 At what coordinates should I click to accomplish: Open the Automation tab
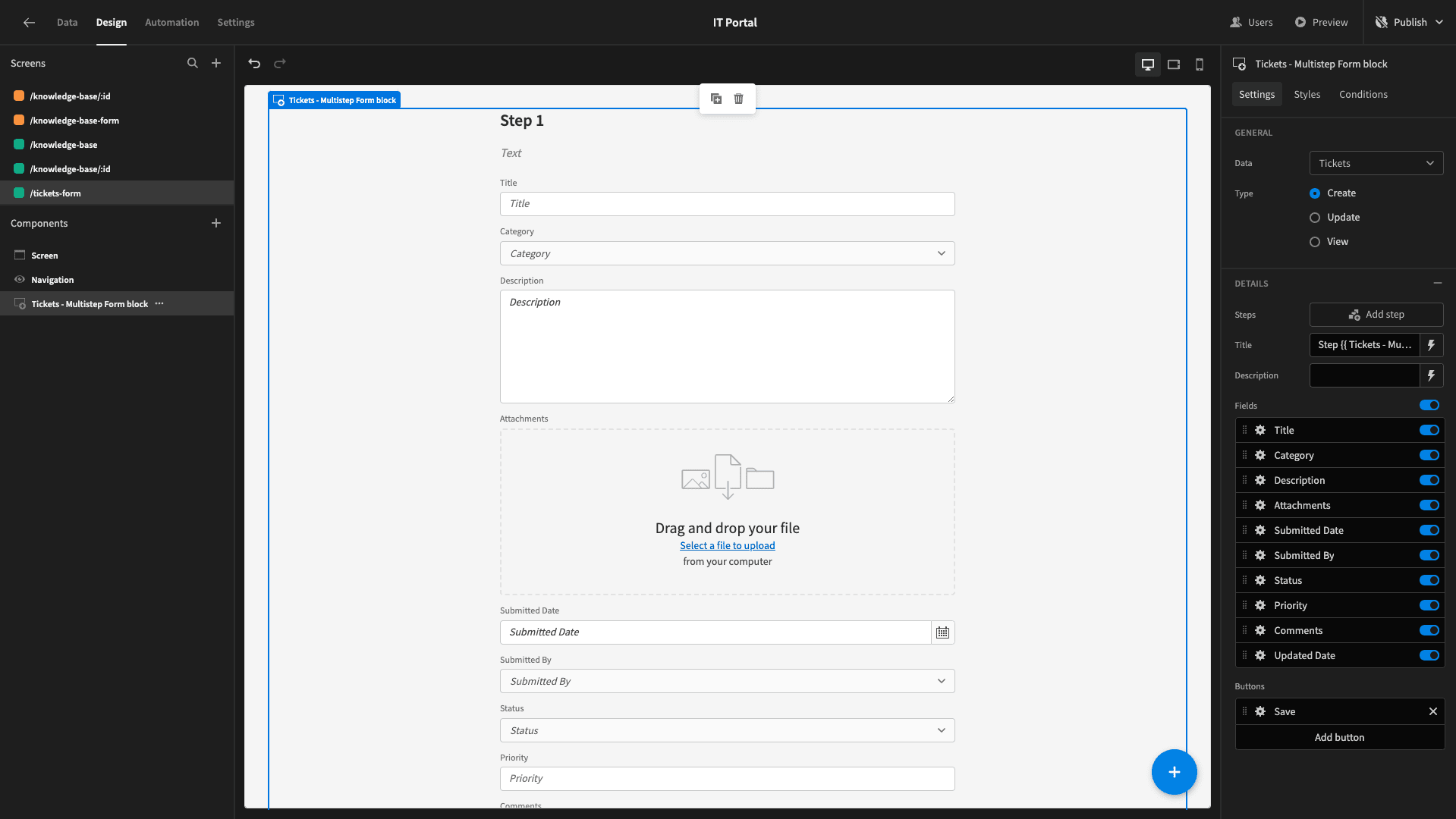point(172,22)
